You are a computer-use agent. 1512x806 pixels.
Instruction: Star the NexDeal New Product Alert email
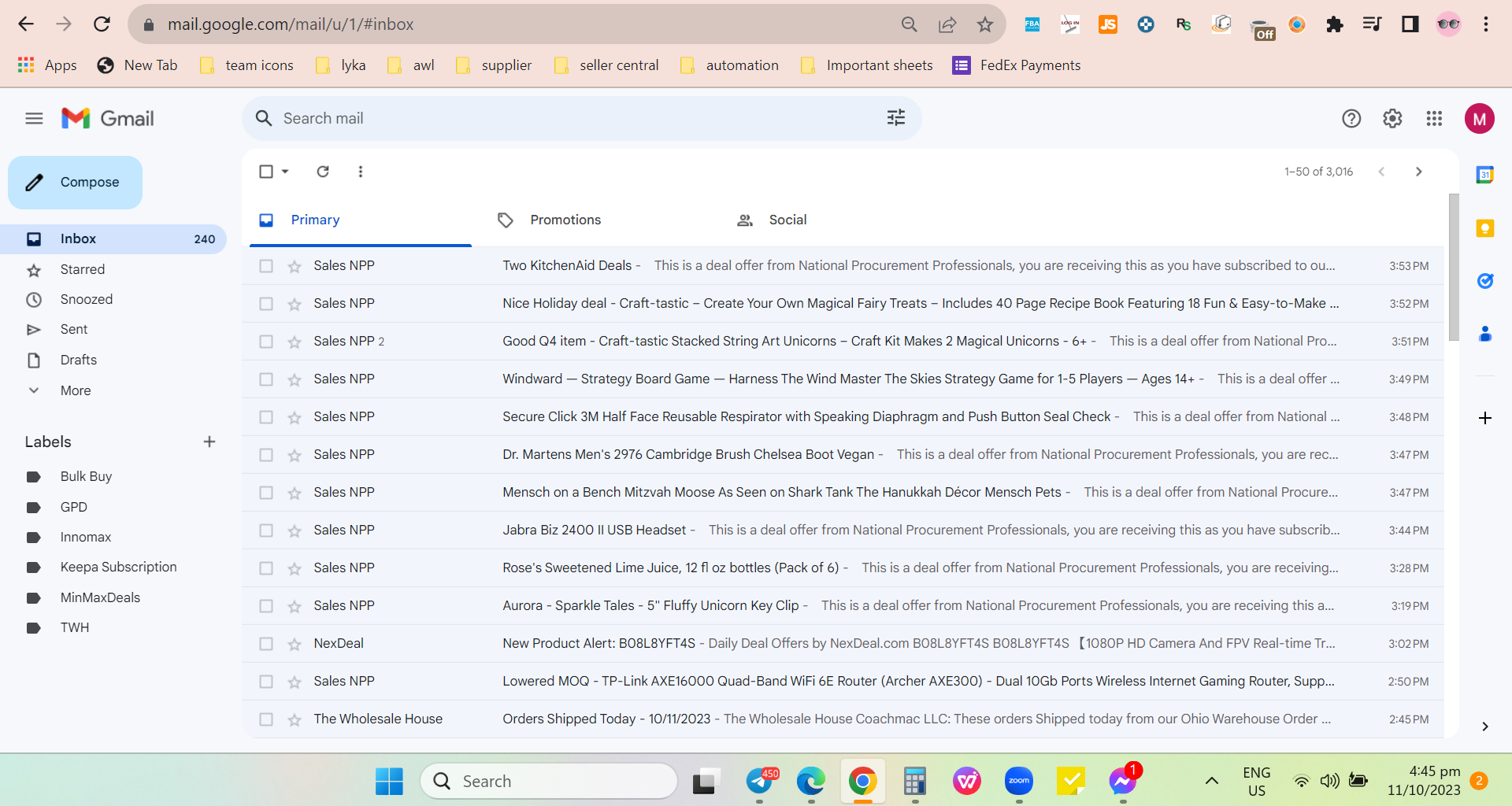(295, 644)
